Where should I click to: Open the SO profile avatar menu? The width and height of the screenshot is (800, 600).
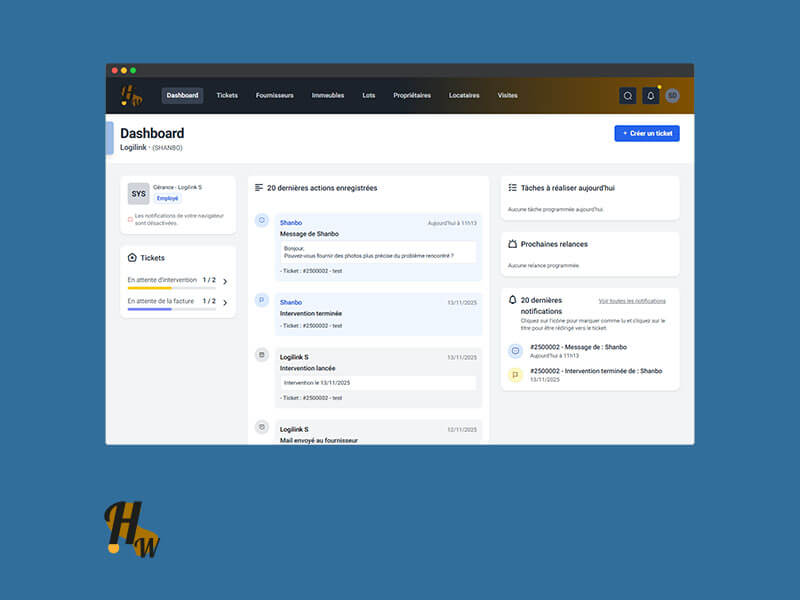coord(672,96)
